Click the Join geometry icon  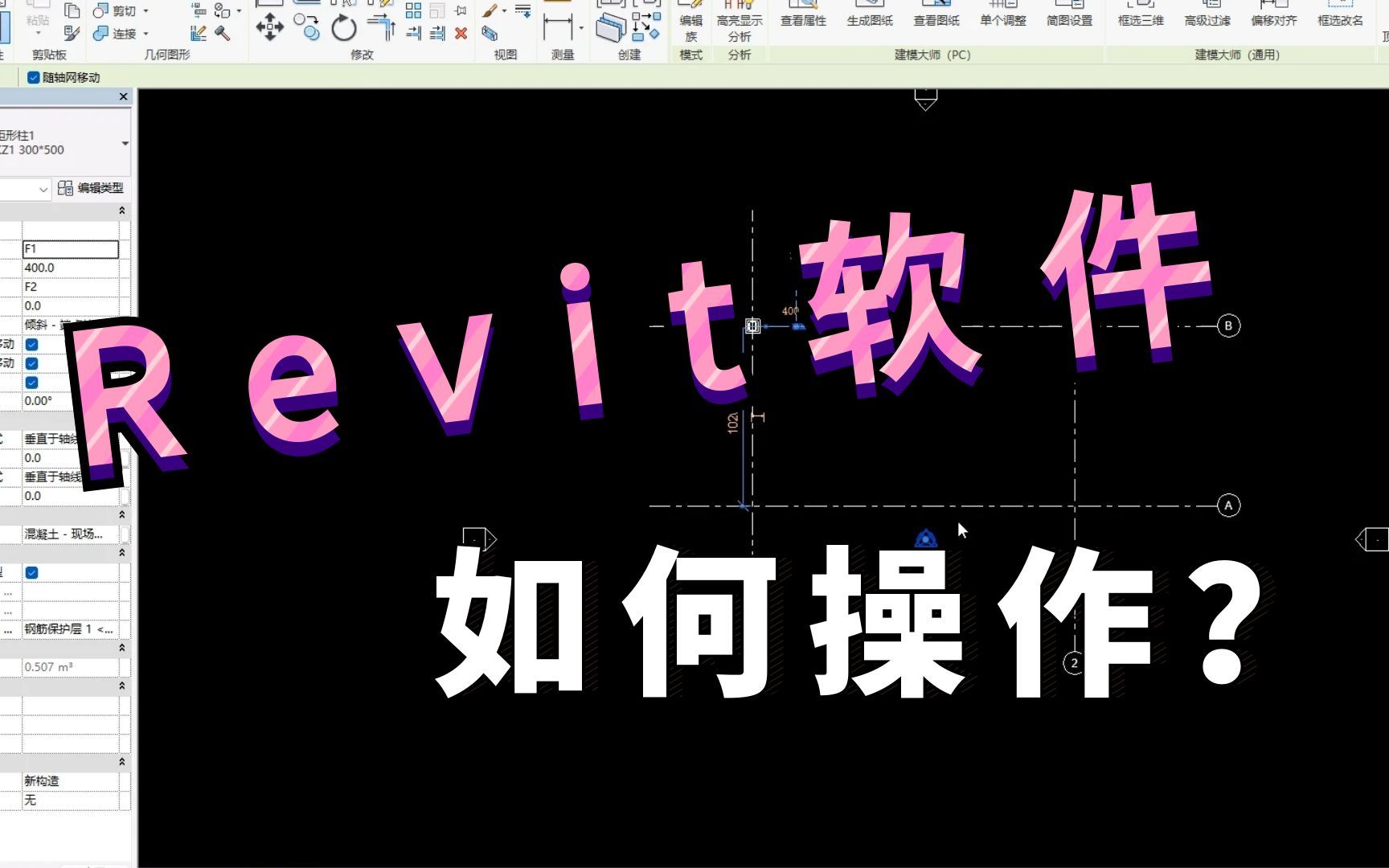pos(100,33)
